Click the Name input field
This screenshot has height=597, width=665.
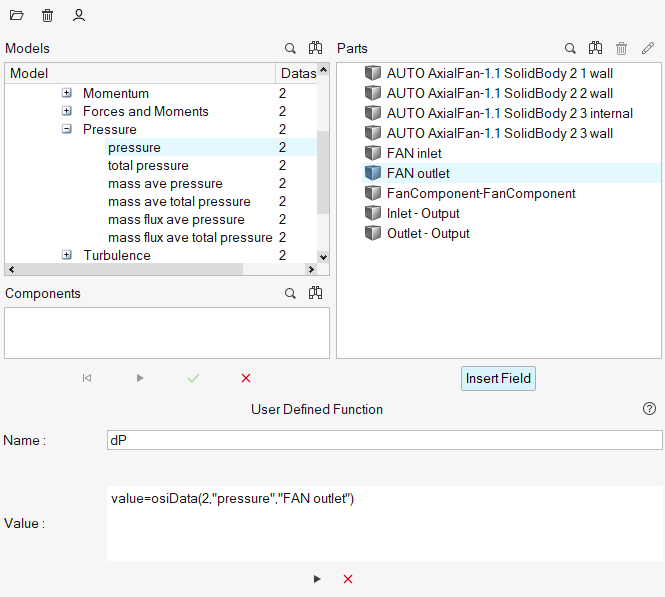point(384,440)
